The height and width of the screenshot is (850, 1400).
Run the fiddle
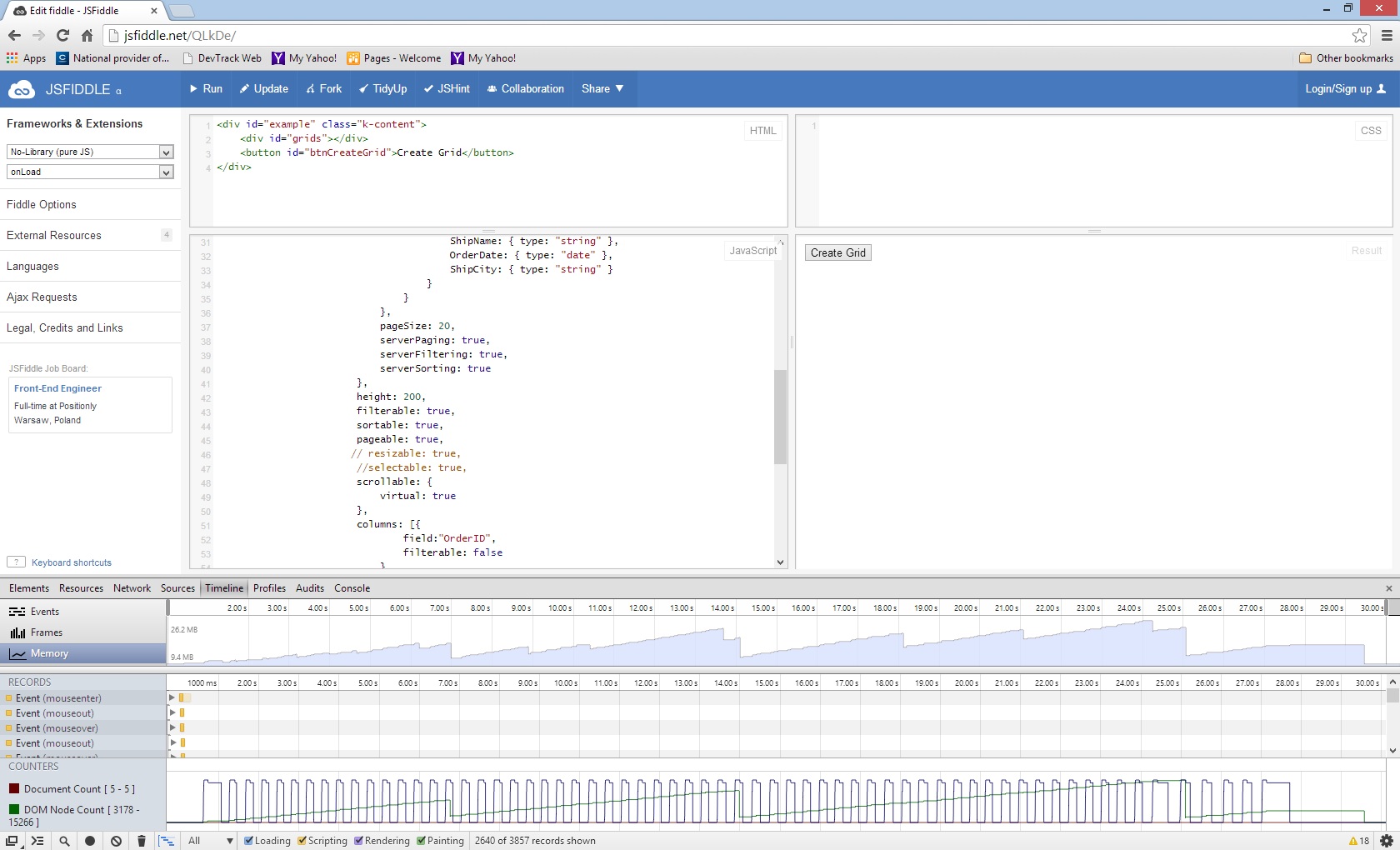point(205,88)
